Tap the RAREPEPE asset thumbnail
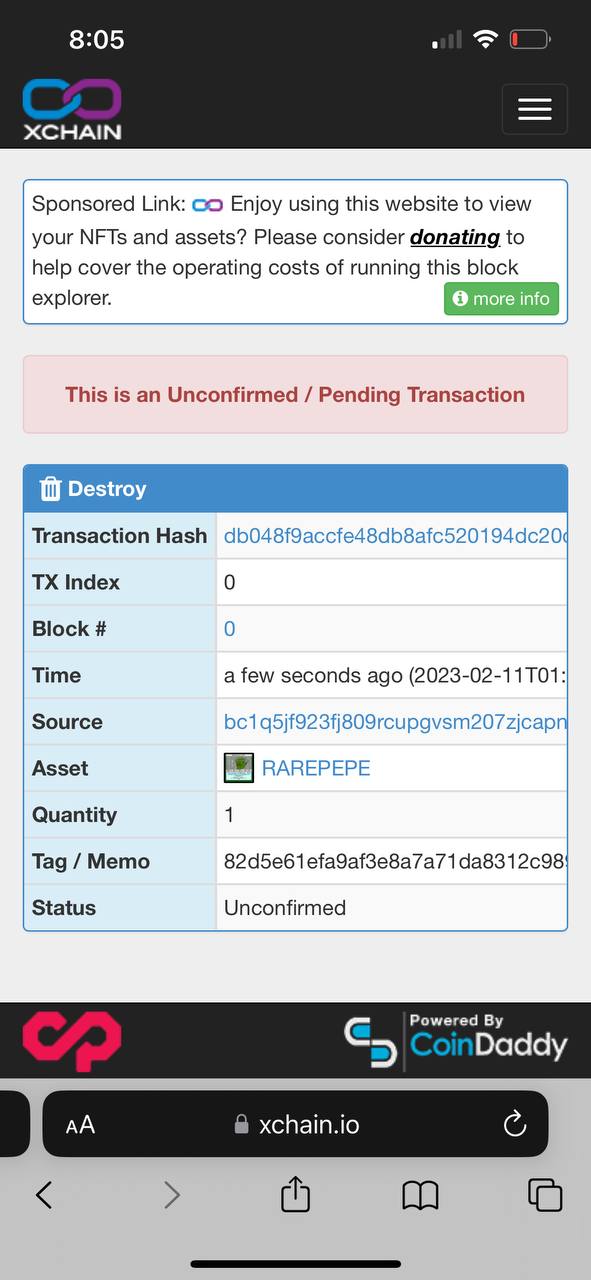 coord(238,768)
